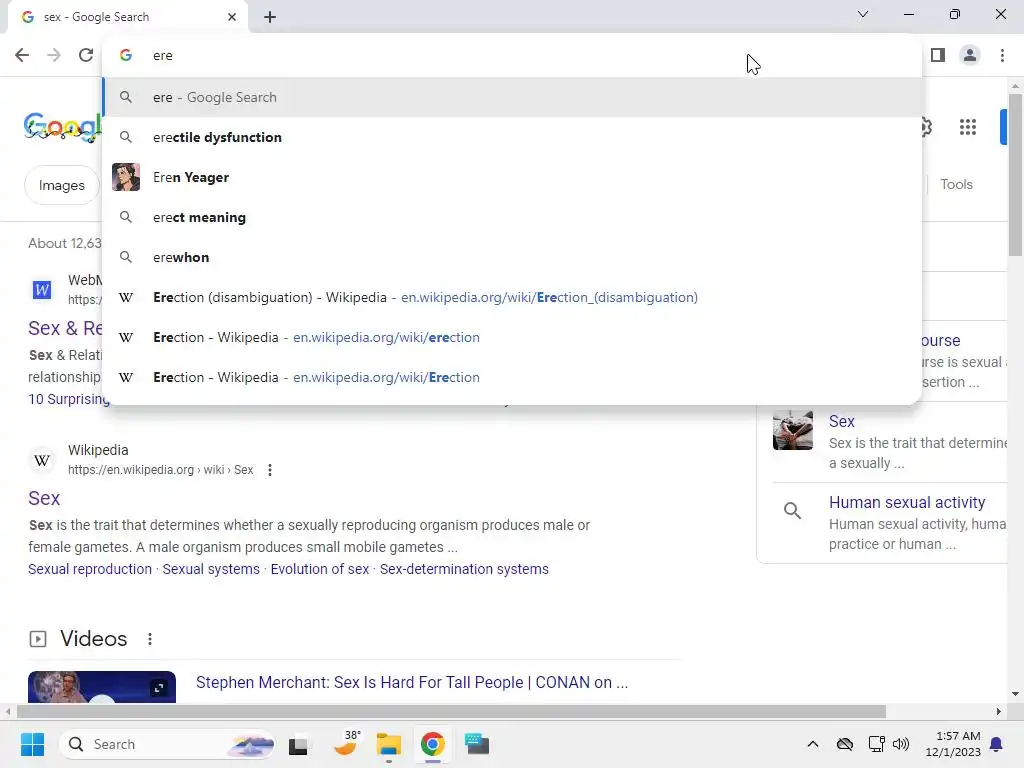Click the magnifier icon beside Human sexual activity
The width and height of the screenshot is (1024, 768).
click(792, 510)
